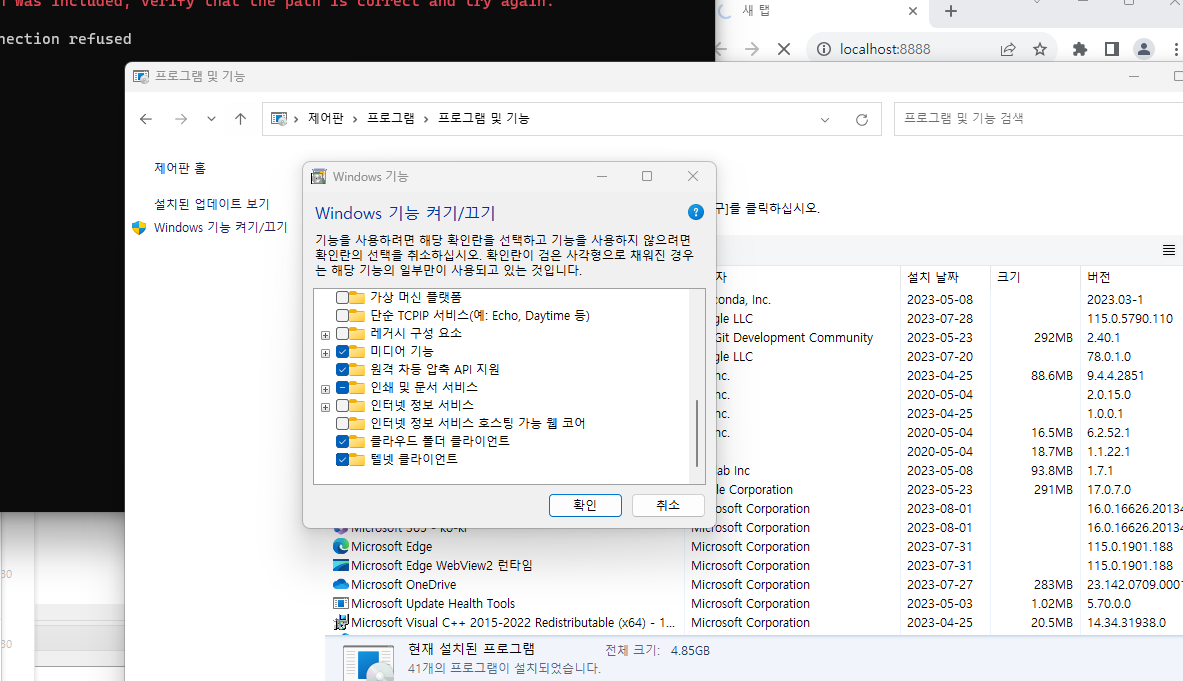Expand 인쇄 및 문서 서비스 node
1183x681 pixels.
tap(325, 389)
